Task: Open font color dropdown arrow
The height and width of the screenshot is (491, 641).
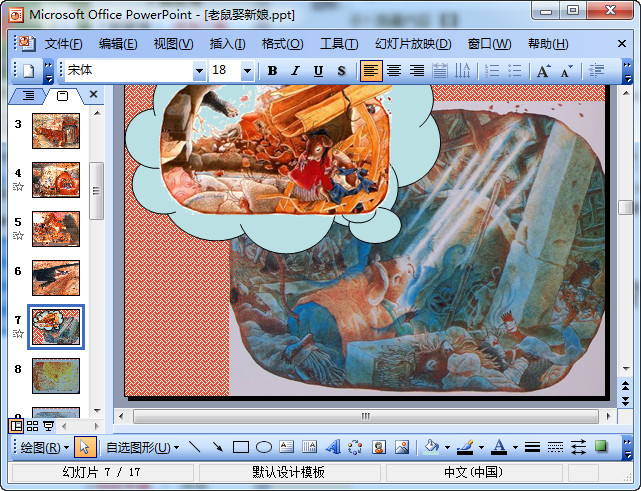Action: (515, 447)
